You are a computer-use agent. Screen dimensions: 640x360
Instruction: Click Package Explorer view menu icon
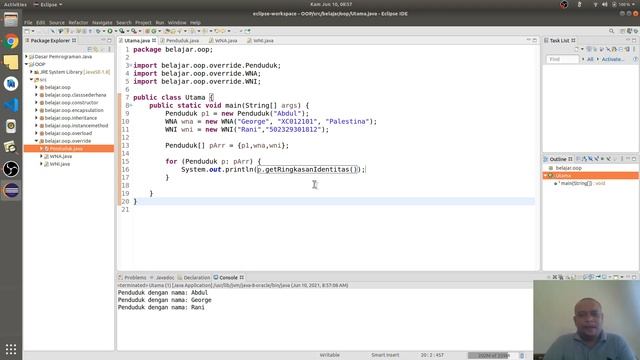pos(109,49)
